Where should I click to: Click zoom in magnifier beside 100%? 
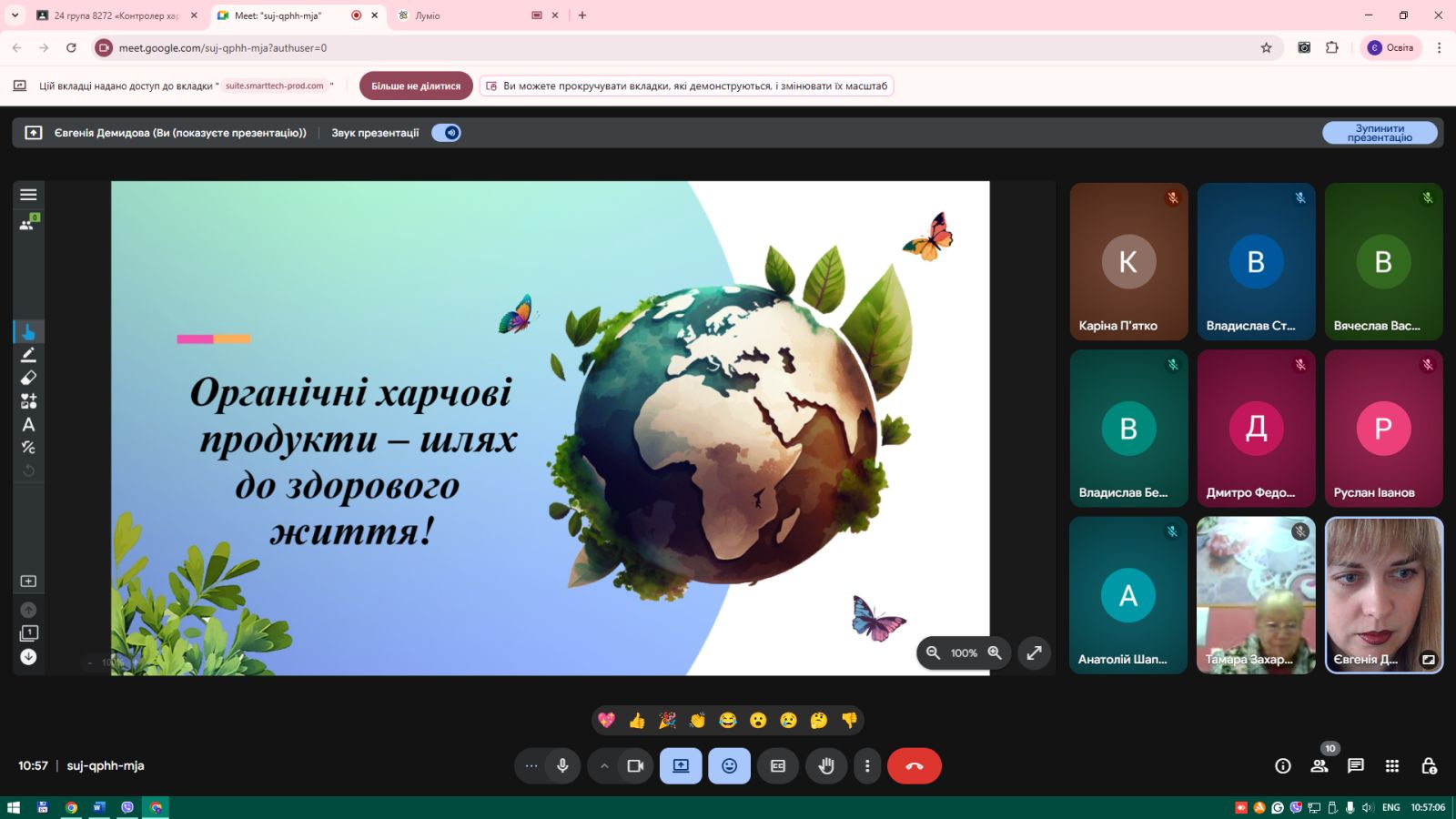click(995, 652)
